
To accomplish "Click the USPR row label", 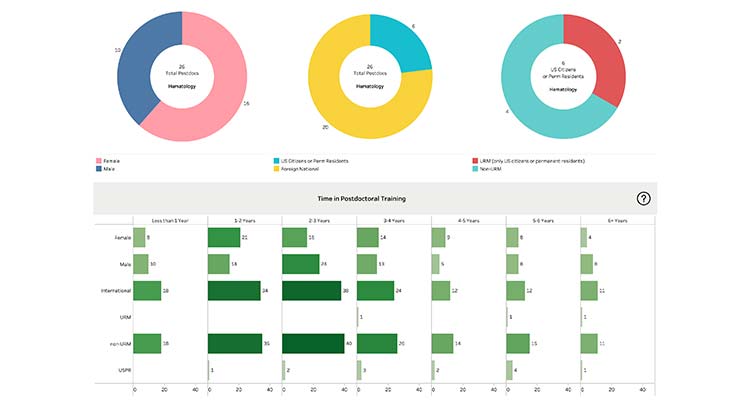I will (x=122, y=369).
